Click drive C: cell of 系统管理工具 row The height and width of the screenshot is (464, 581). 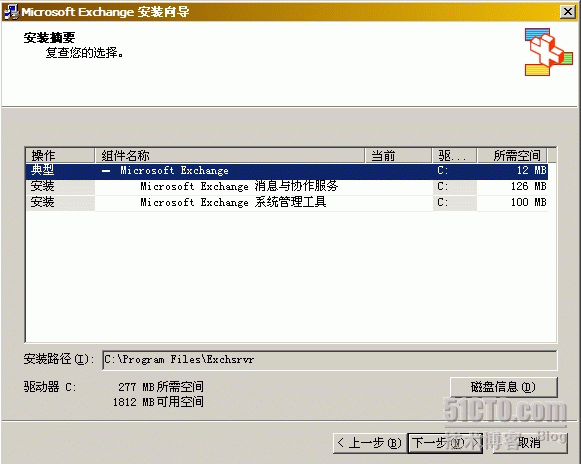coord(455,203)
